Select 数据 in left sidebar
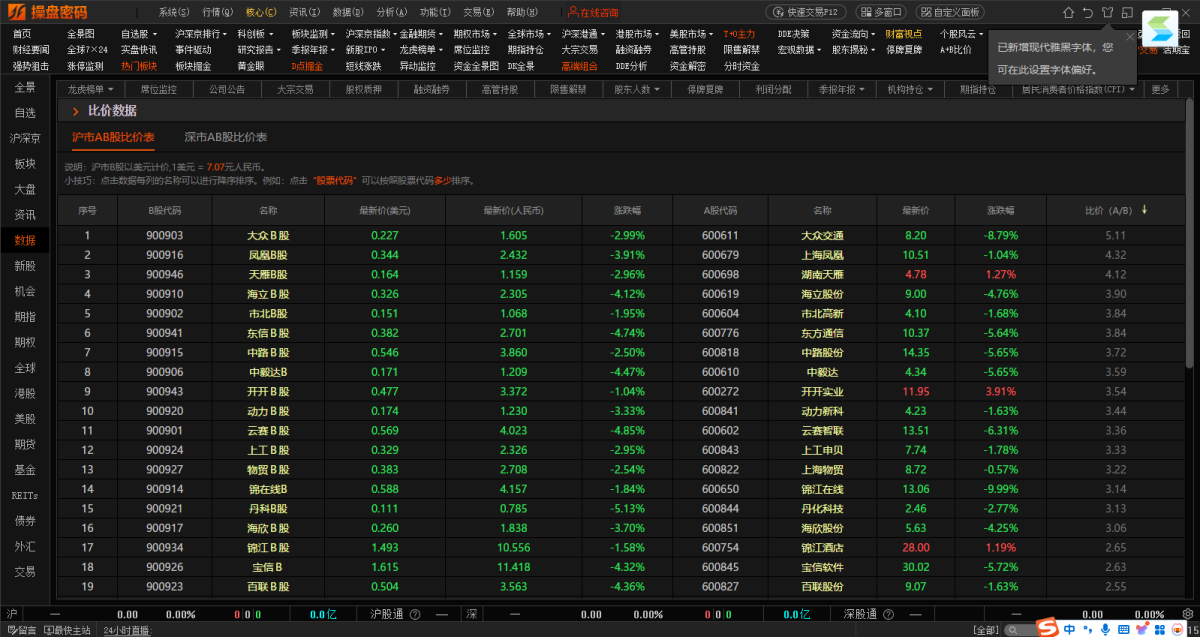This screenshot has width=1200, height=637. (25, 241)
